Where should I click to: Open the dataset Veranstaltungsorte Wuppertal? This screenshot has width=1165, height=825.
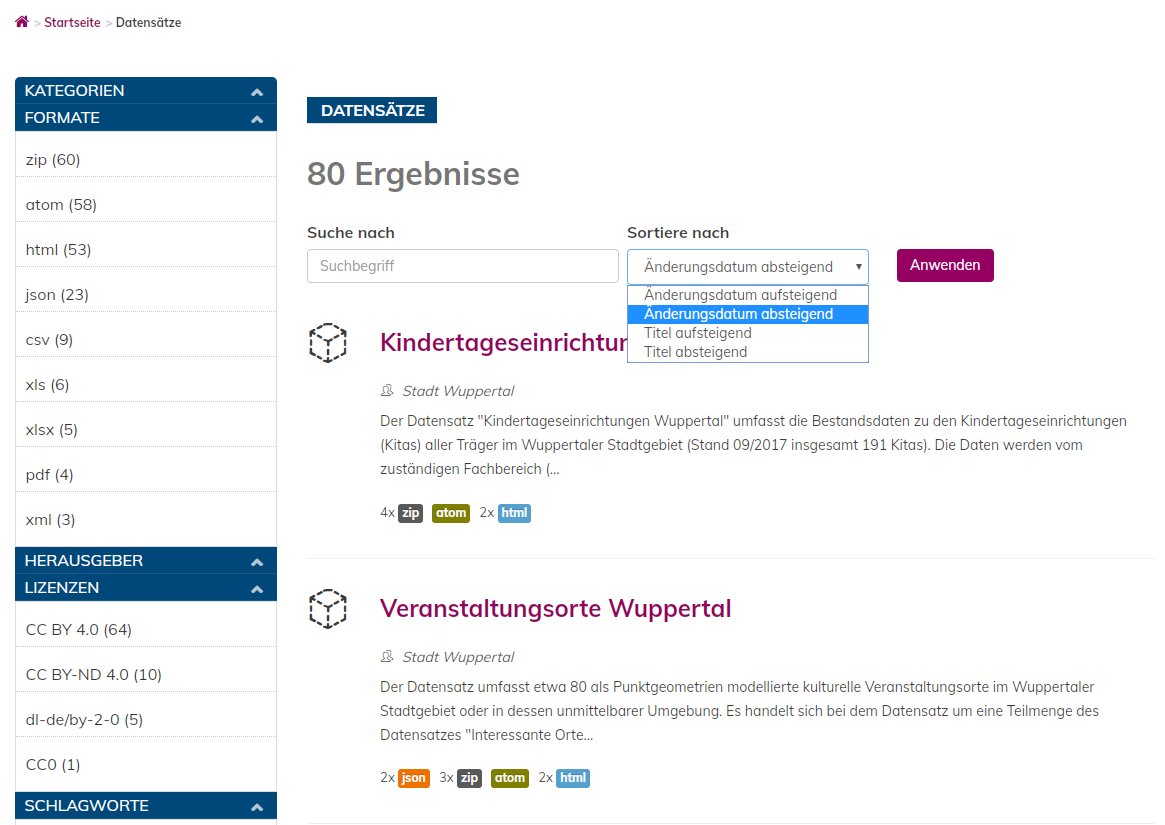(556, 608)
